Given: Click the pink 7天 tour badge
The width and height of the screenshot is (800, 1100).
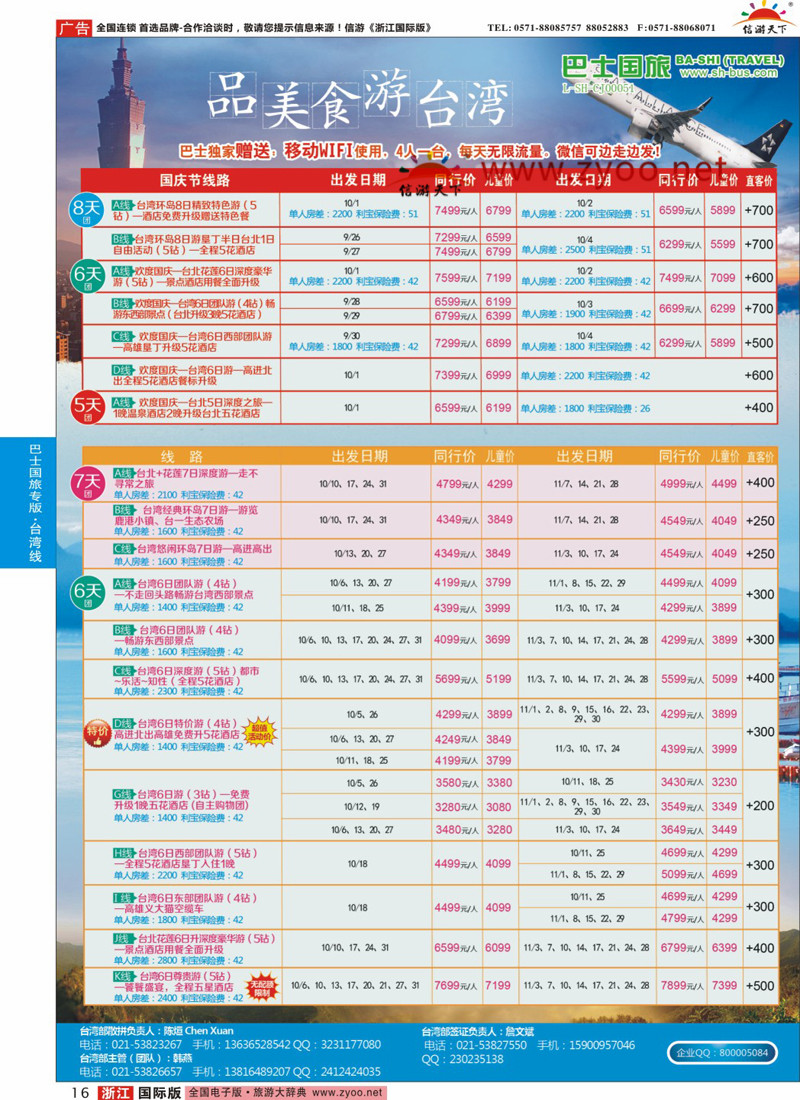Looking at the screenshot, I should click(88, 484).
